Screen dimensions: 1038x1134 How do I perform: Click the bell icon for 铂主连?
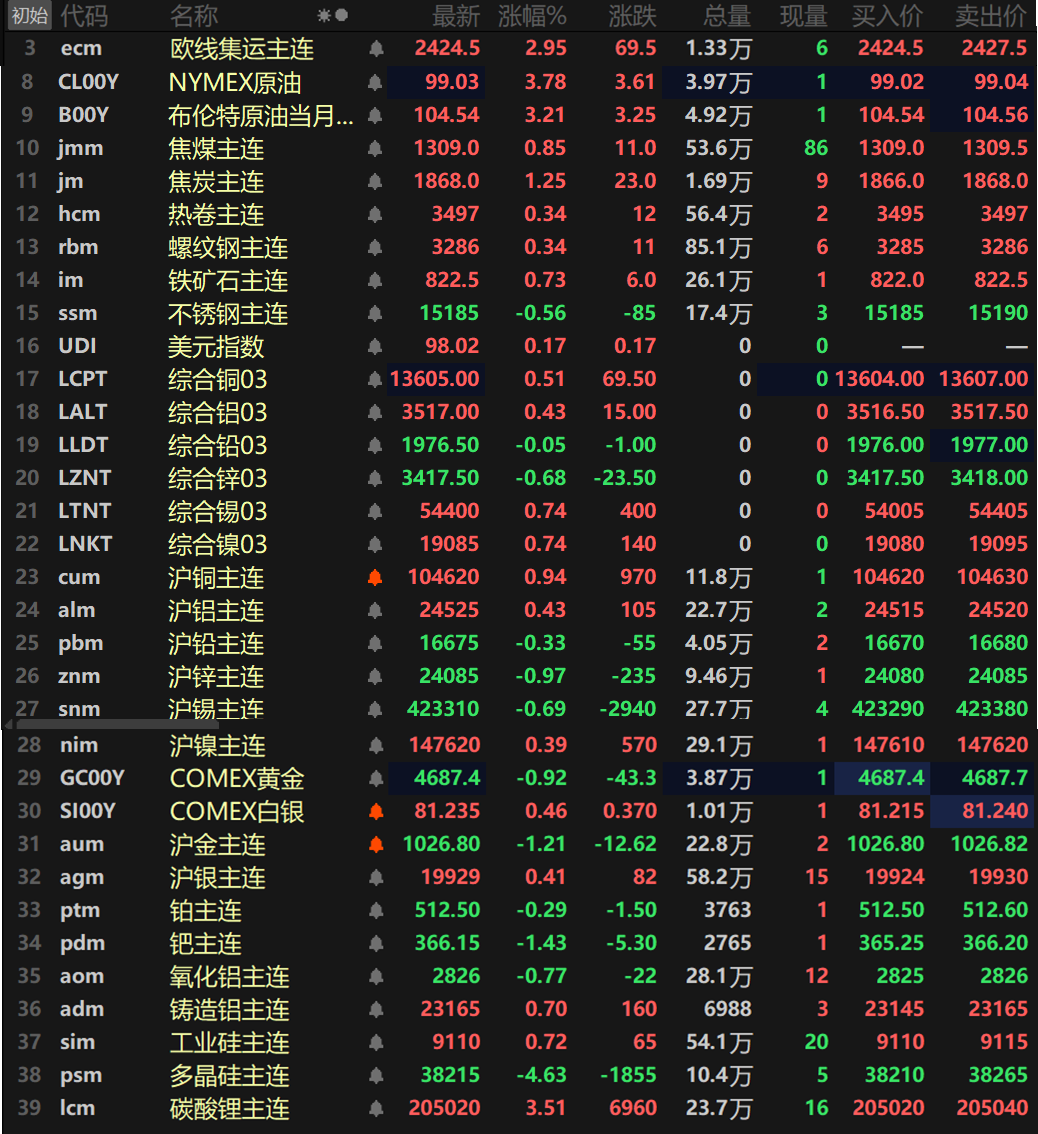point(376,911)
